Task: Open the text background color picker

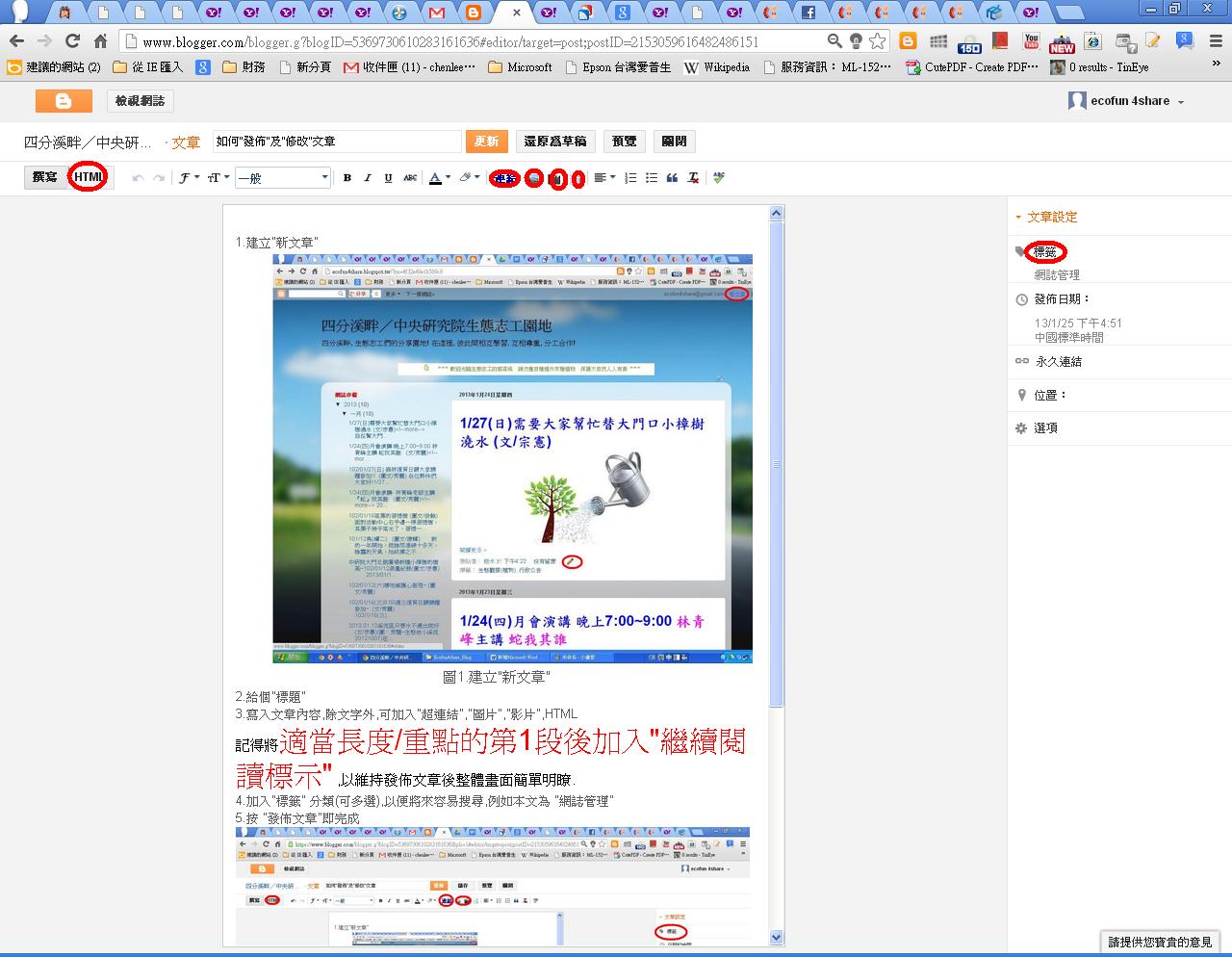Action: pyautogui.click(x=468, y=178)
